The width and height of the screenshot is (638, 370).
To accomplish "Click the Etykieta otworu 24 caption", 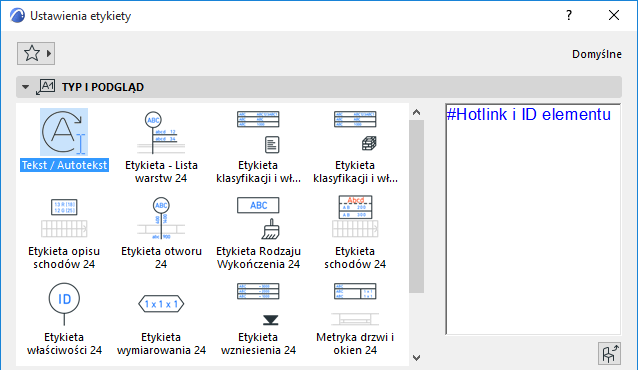I will 161,258.
